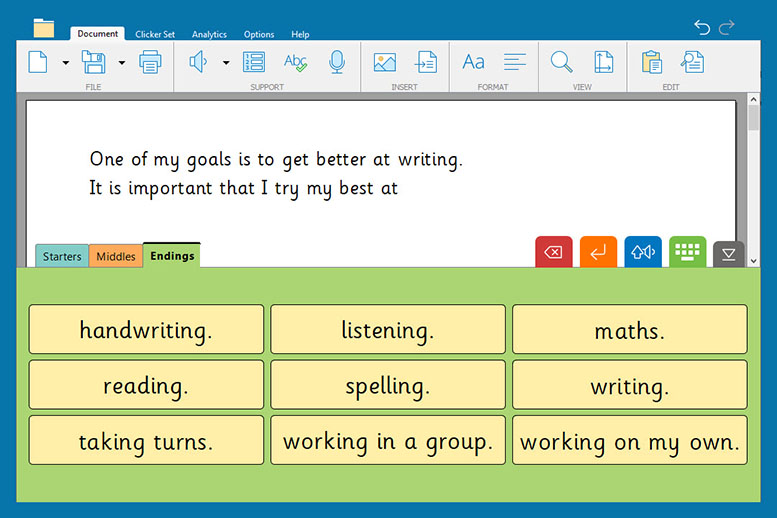Click the Print icon in File group

tap(150, 62)
